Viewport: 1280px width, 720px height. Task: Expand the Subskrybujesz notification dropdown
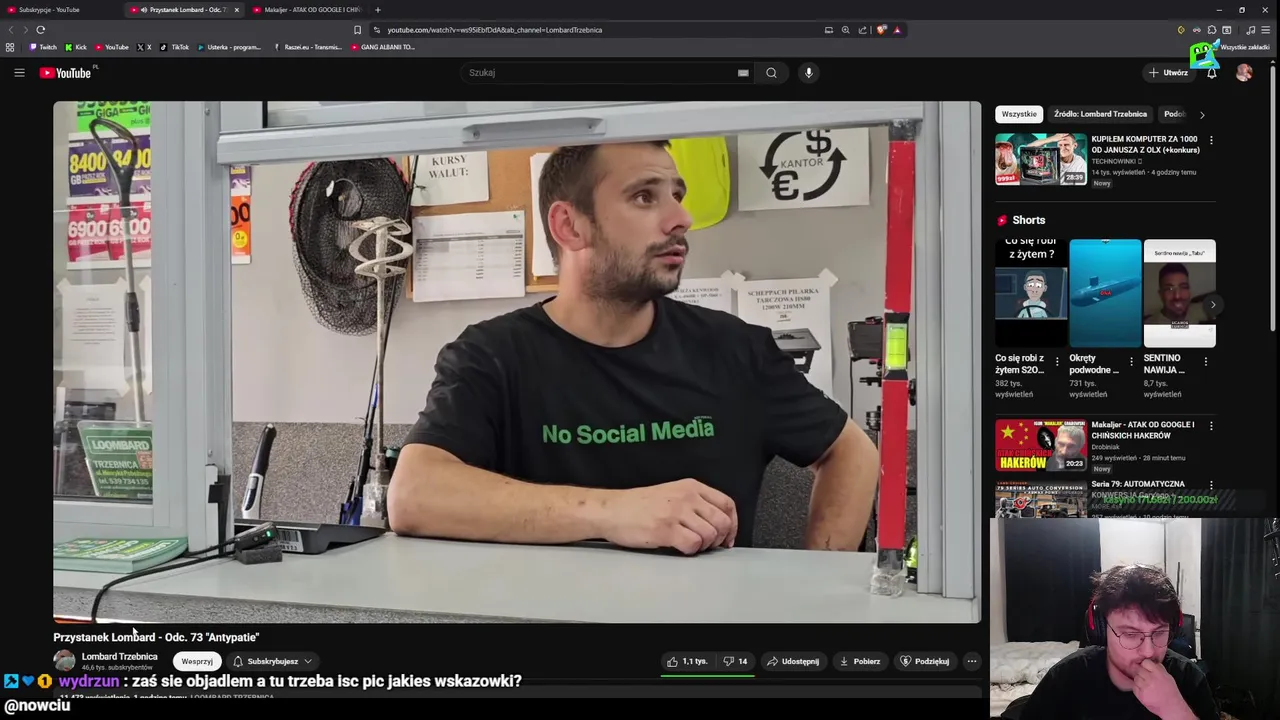273,661
